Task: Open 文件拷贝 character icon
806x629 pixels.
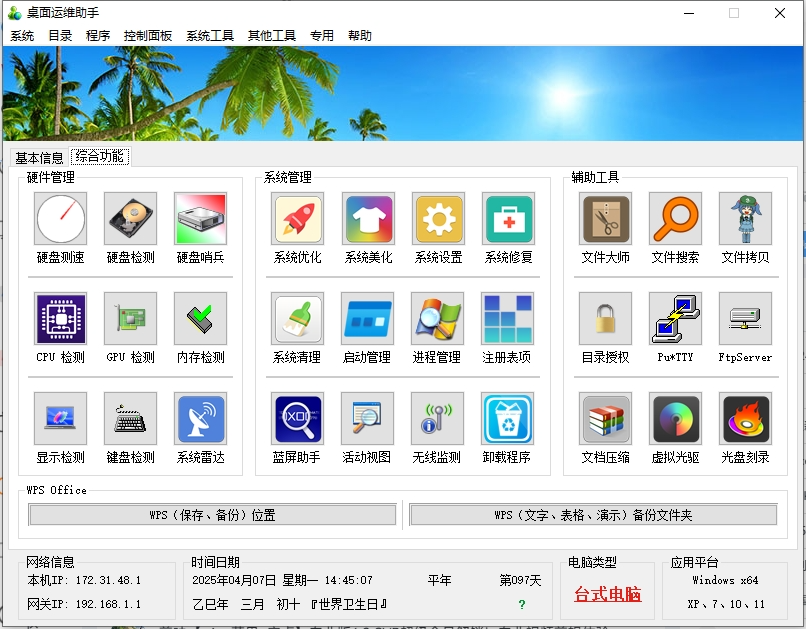Action: [x=745, y=218]
